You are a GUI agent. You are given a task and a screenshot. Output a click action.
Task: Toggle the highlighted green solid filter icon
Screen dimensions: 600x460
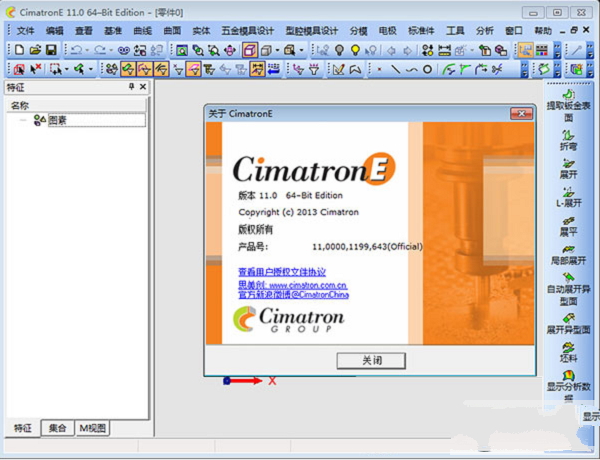click(128, 69)
